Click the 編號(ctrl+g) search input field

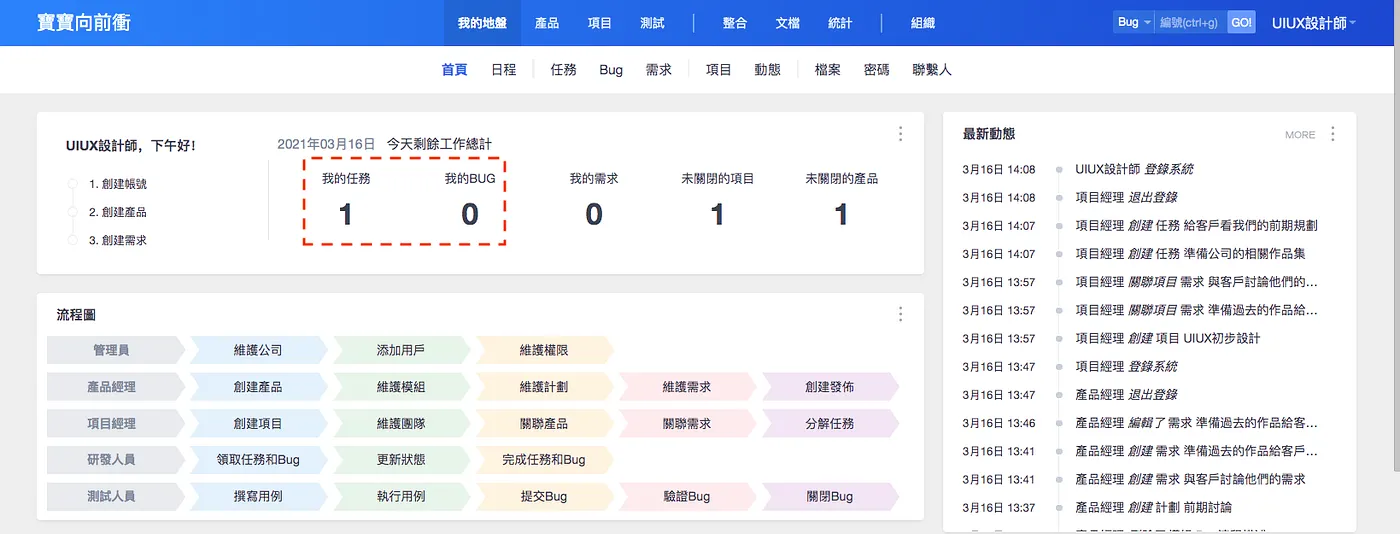pyautogui.click(x=1190, y=22)
